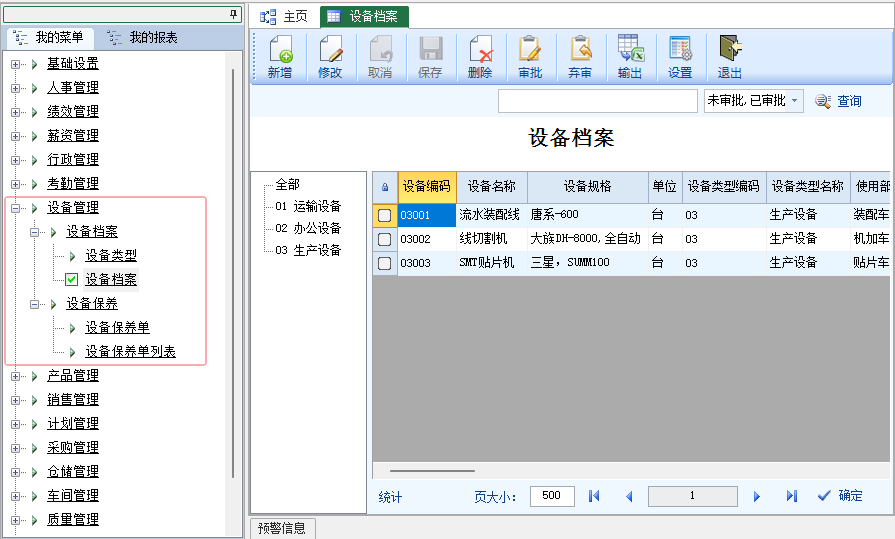Go to last page with pager icon
Viewport: 895px width, 539px height.
(792, 496)
